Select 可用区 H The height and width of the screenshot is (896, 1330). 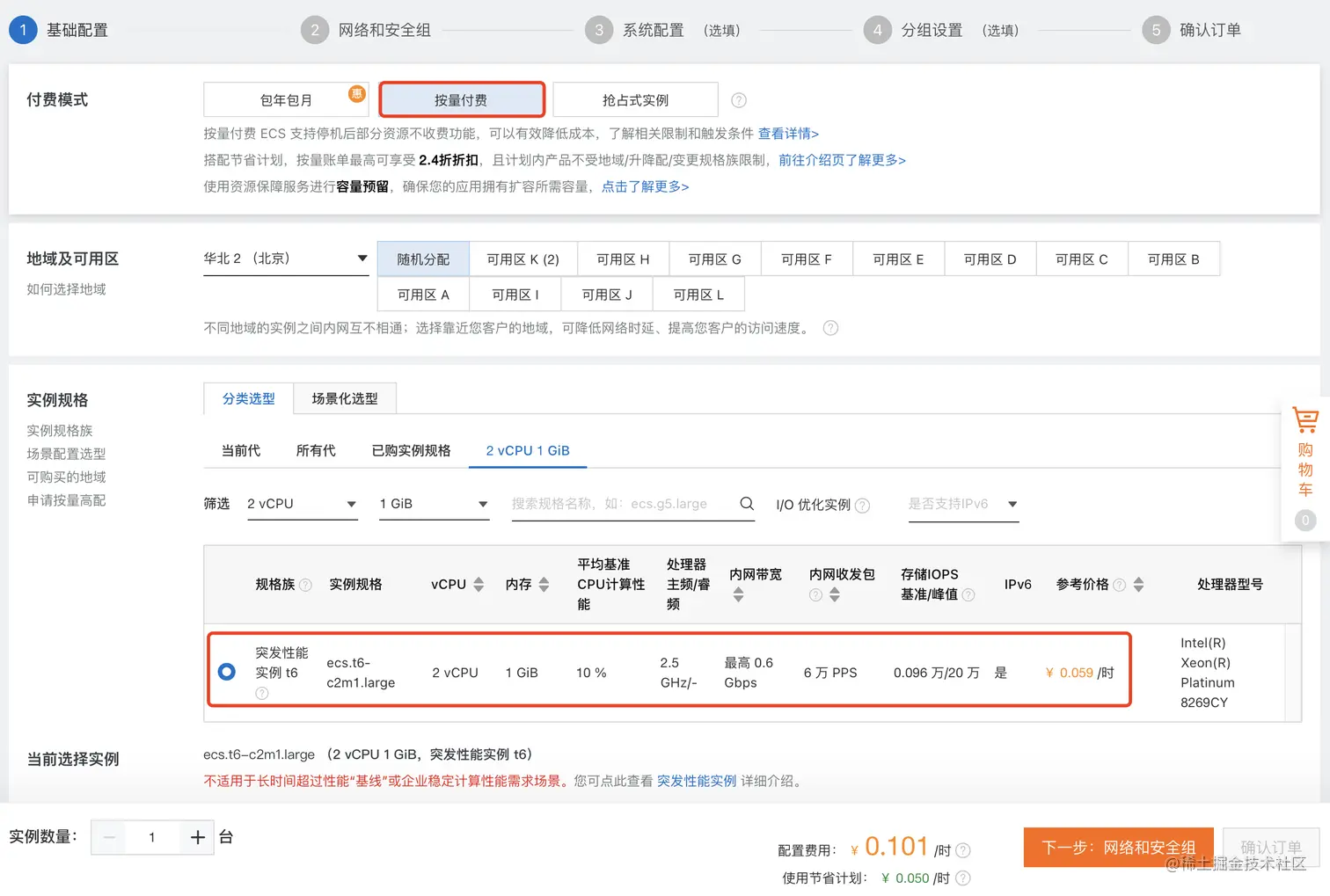click(x=623, y=259)
